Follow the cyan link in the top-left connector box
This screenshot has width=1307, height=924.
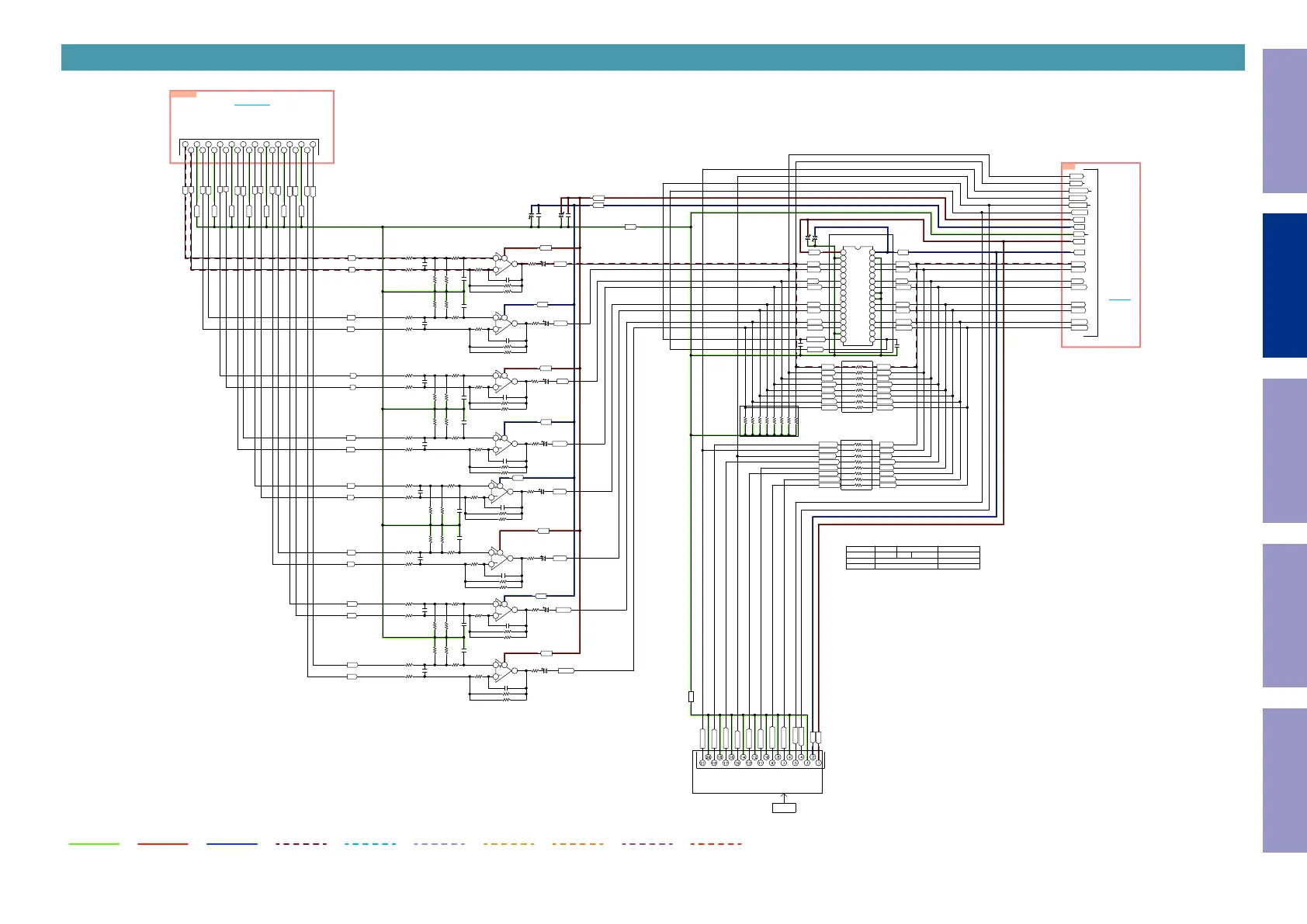tap(252, 104)
